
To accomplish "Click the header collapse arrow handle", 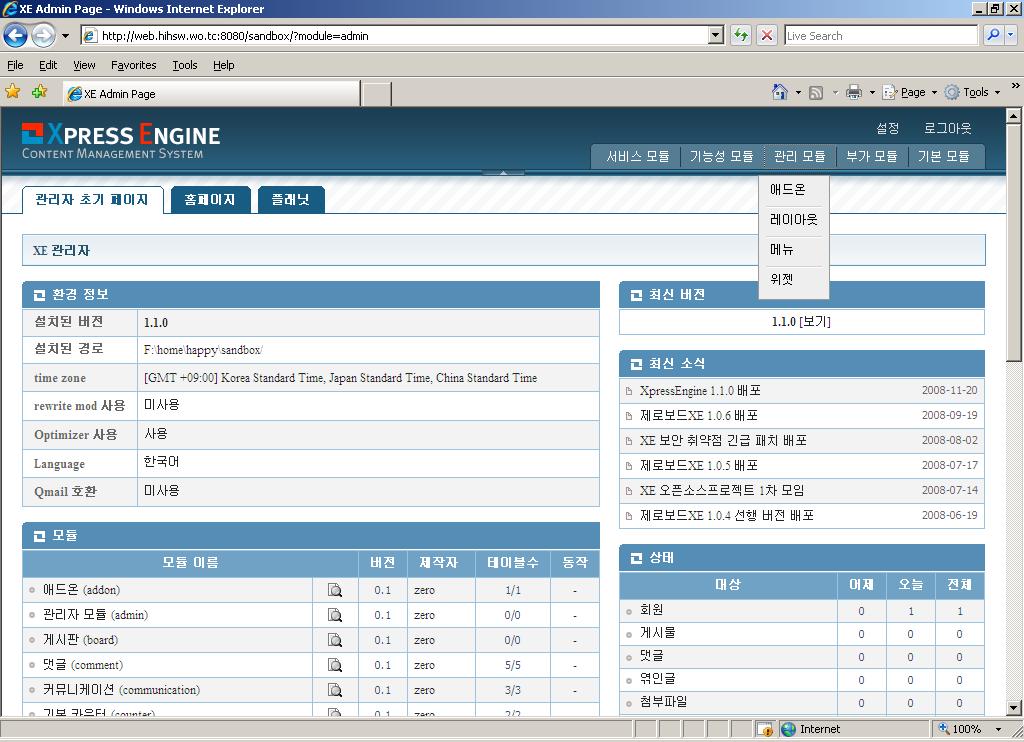I will click(x=503, y=173).
